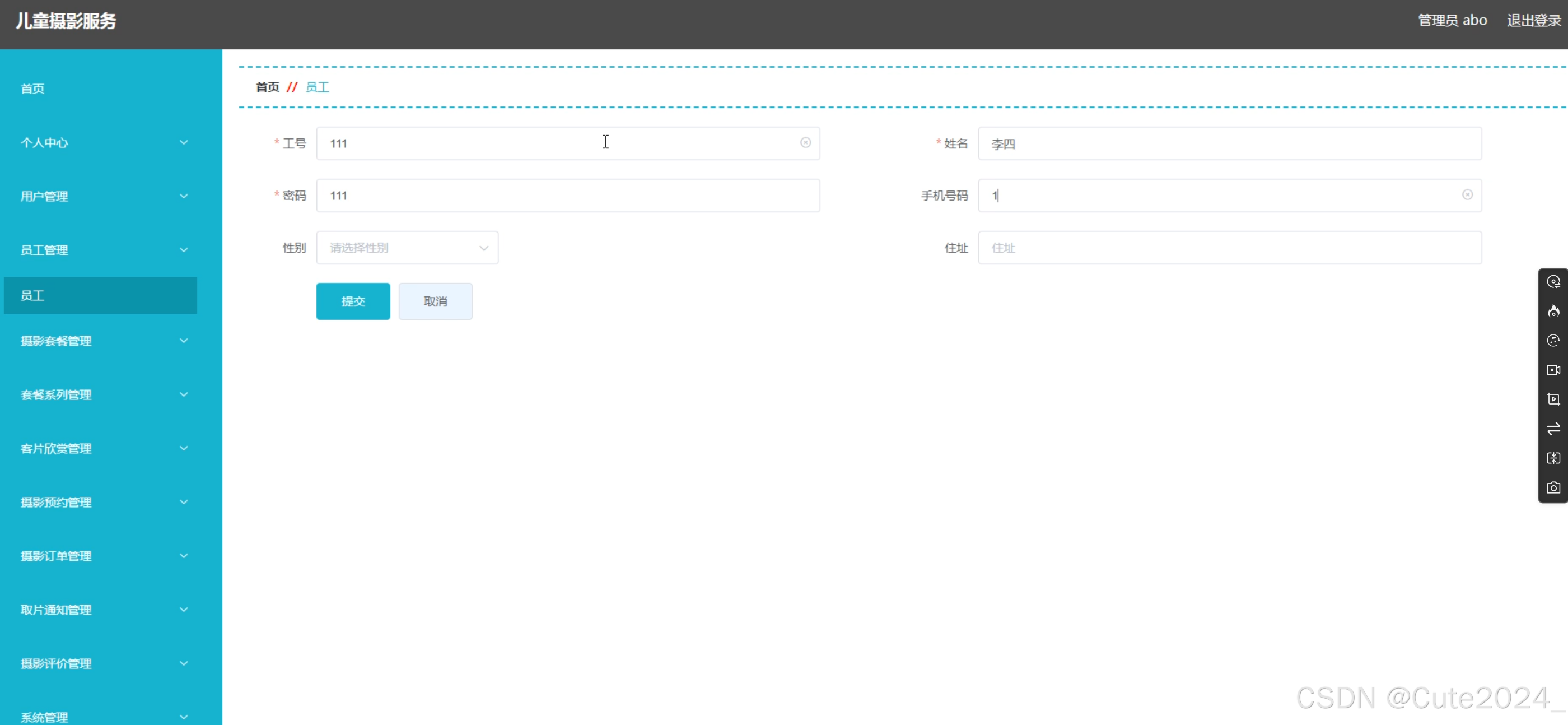Click the music note convert icon
Screen dimensions: 1568x725
pyautogui.click(x=1553, y=341)
